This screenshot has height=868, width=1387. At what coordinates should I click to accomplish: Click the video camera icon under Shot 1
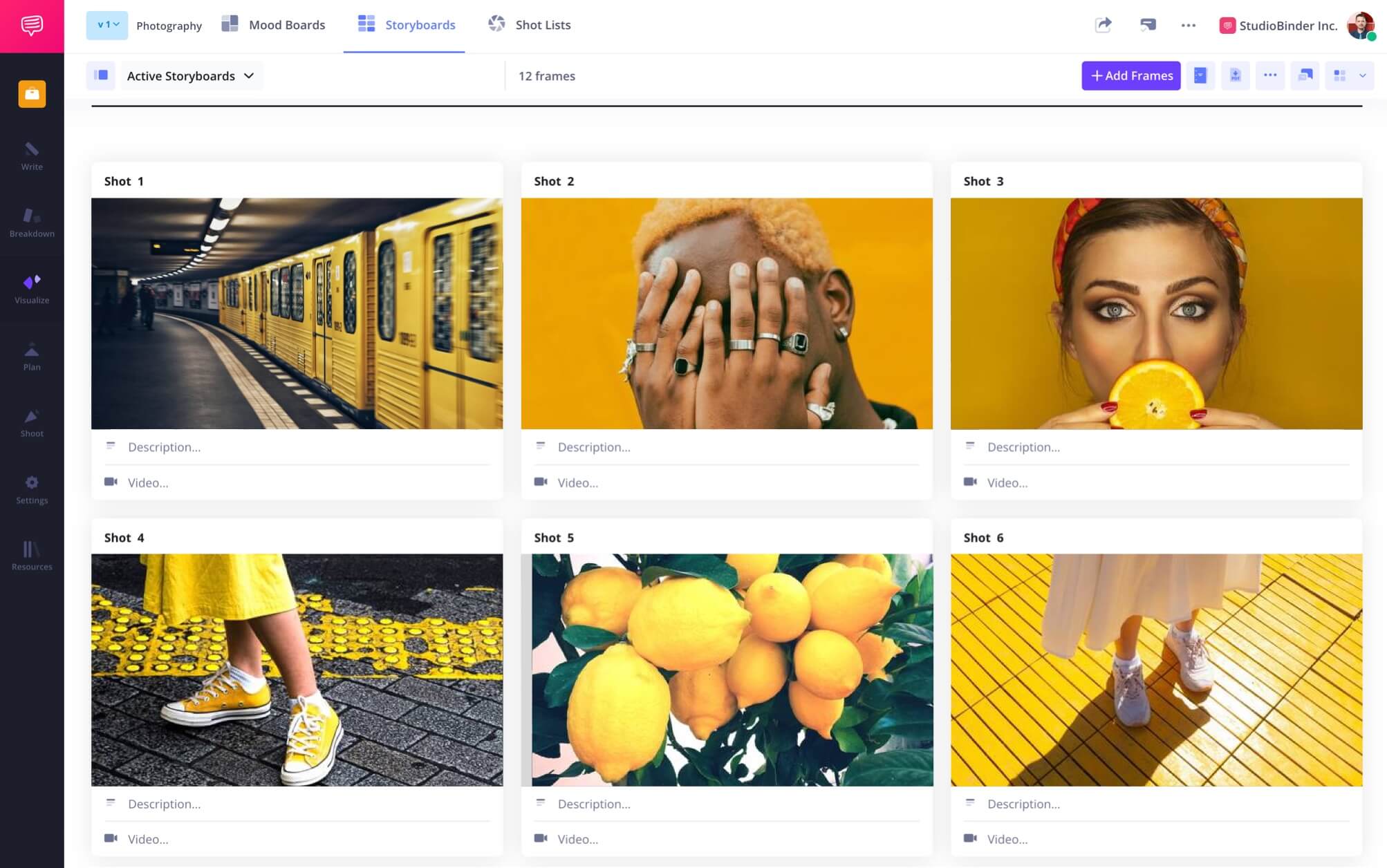(111, 482)
